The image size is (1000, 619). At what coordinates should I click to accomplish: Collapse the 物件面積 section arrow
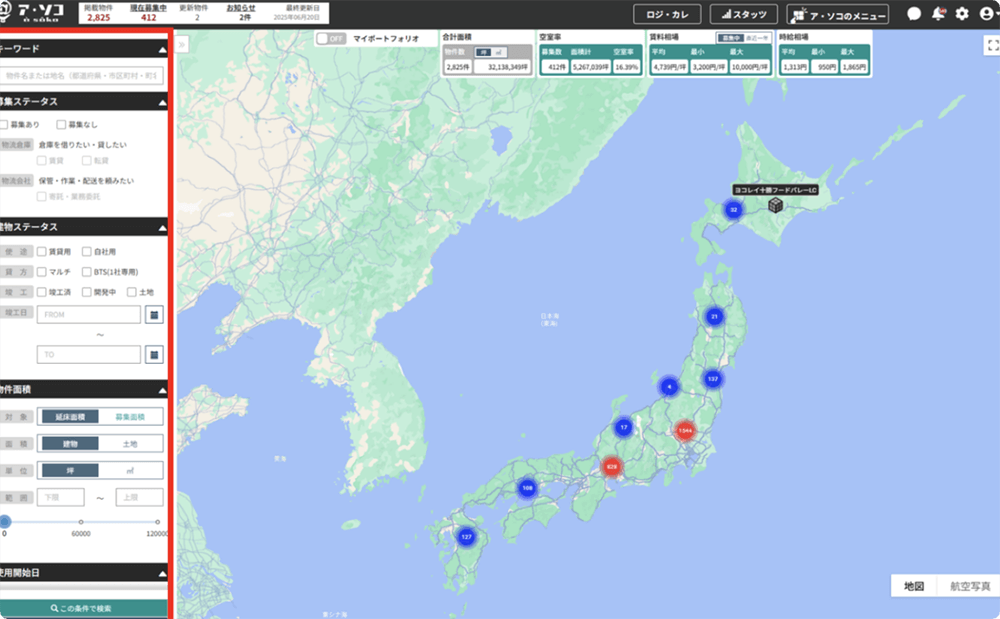pyautogui.click(x=162, y=390)
